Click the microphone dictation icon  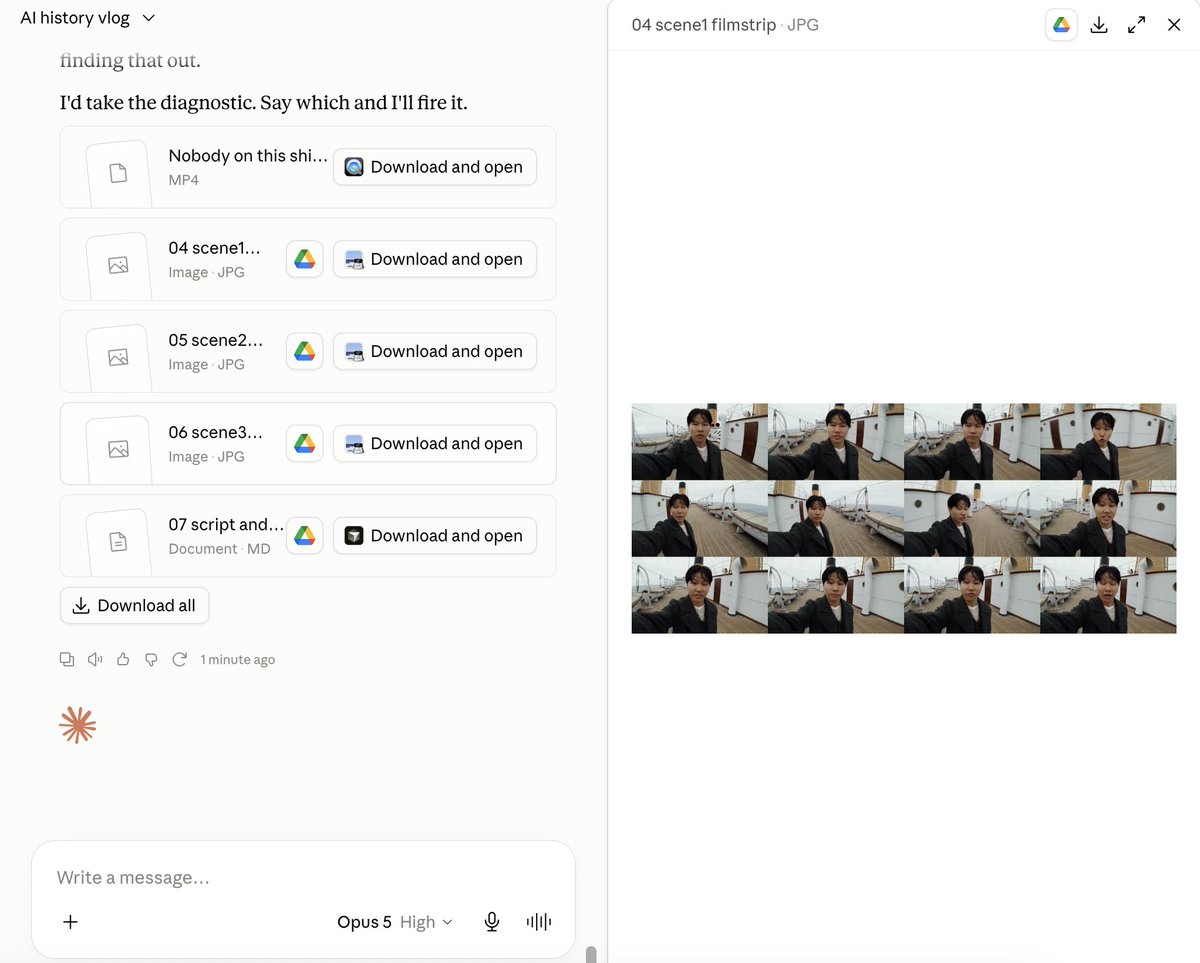tap(492, 922)
